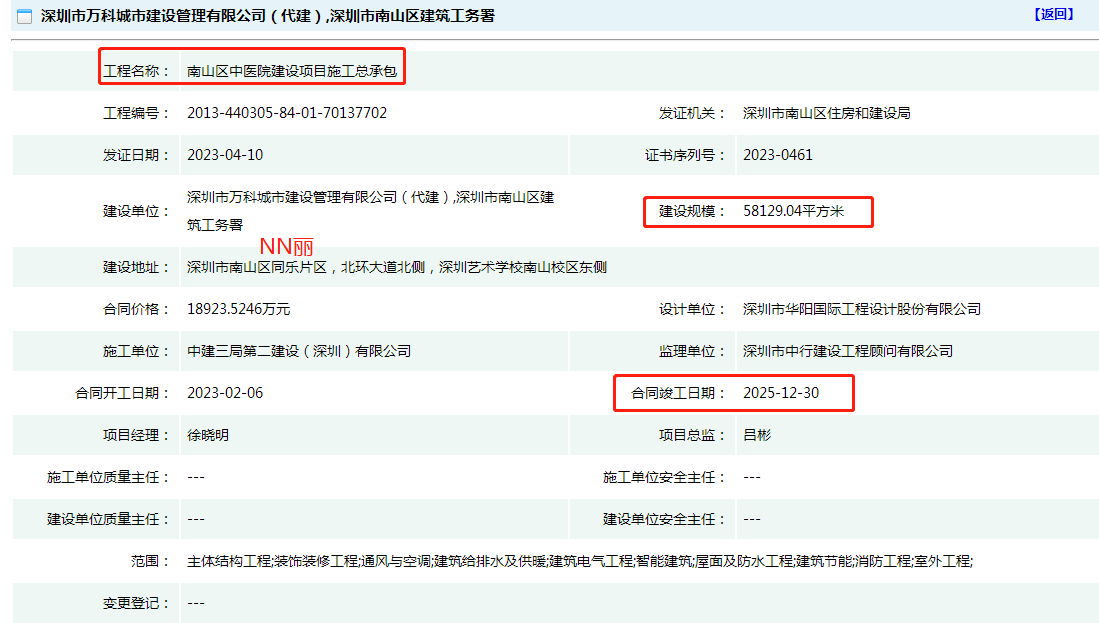Click design unit 深圳市华阳国际工程设计股份有限公司

[861, 309]
